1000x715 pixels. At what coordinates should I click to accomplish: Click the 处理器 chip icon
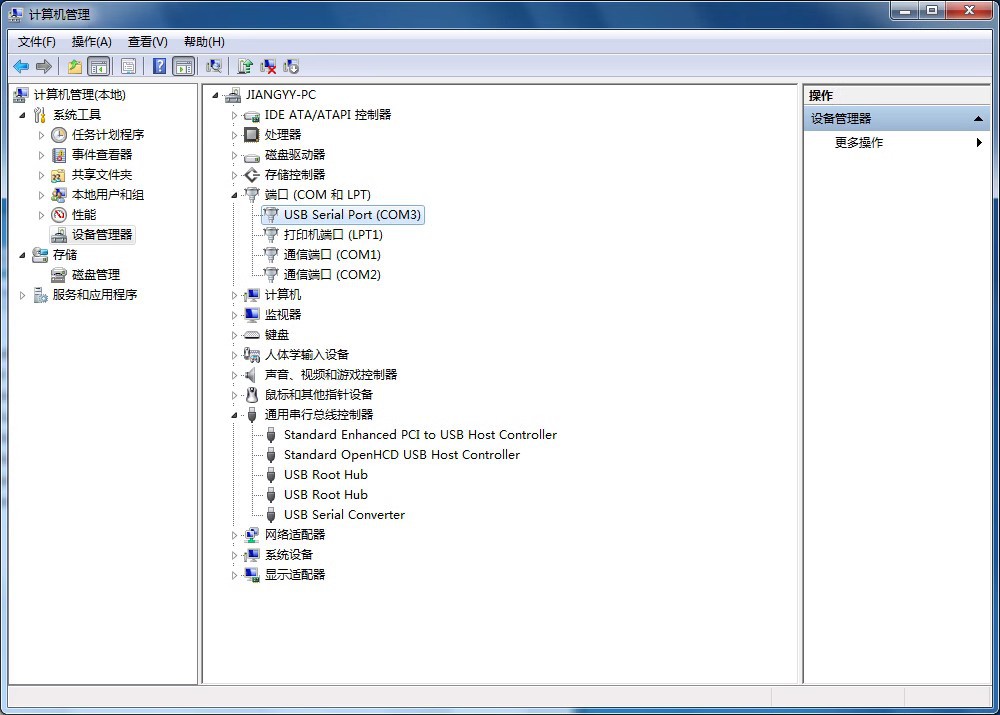252,135
